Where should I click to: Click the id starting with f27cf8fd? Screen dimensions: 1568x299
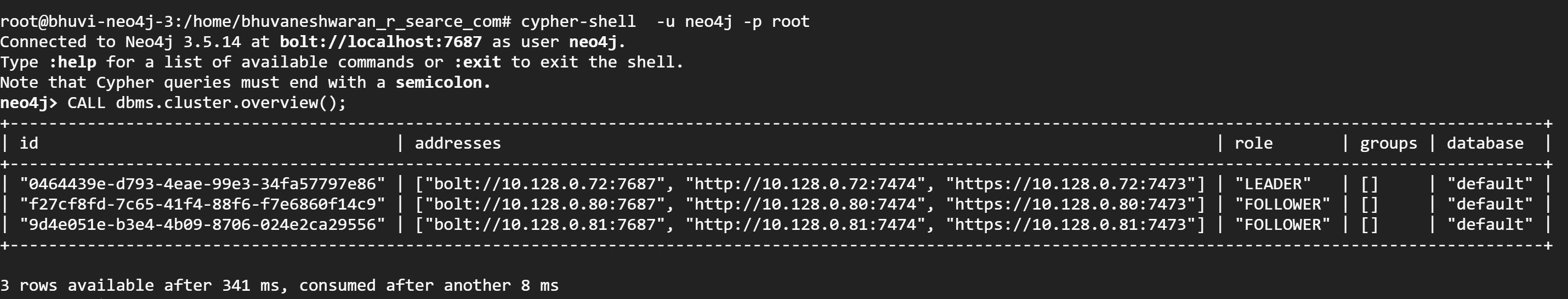(203, 204)
